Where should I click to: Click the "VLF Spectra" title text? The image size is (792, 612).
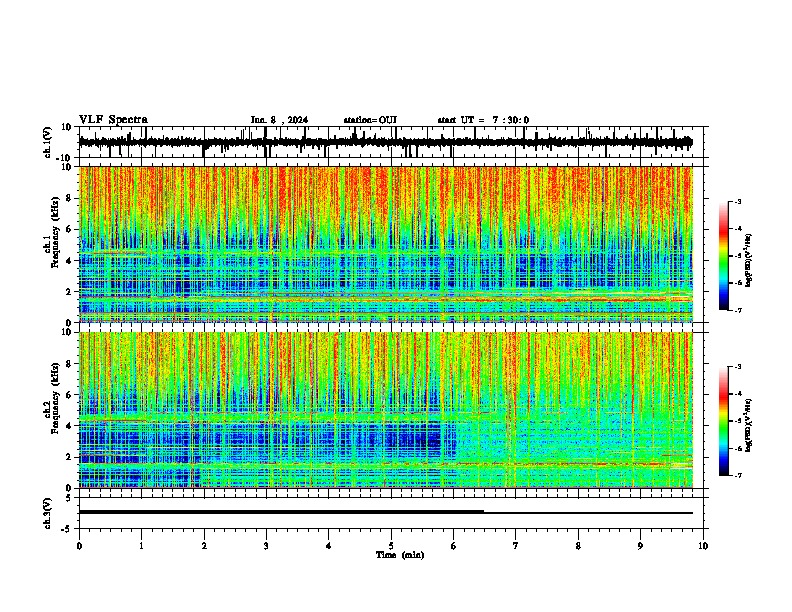(113, 120)
